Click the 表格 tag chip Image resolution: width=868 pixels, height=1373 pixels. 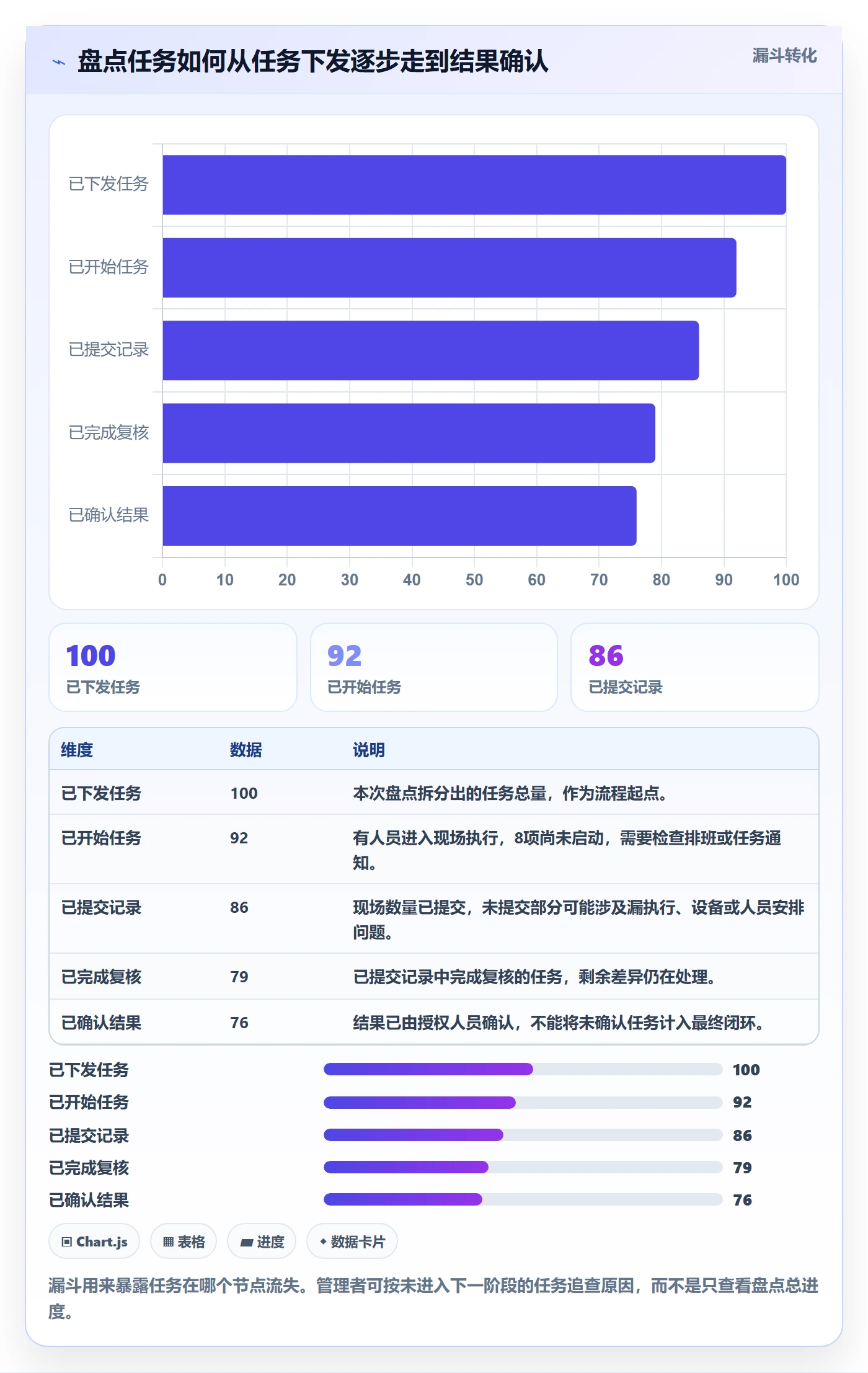point(184,1242)
